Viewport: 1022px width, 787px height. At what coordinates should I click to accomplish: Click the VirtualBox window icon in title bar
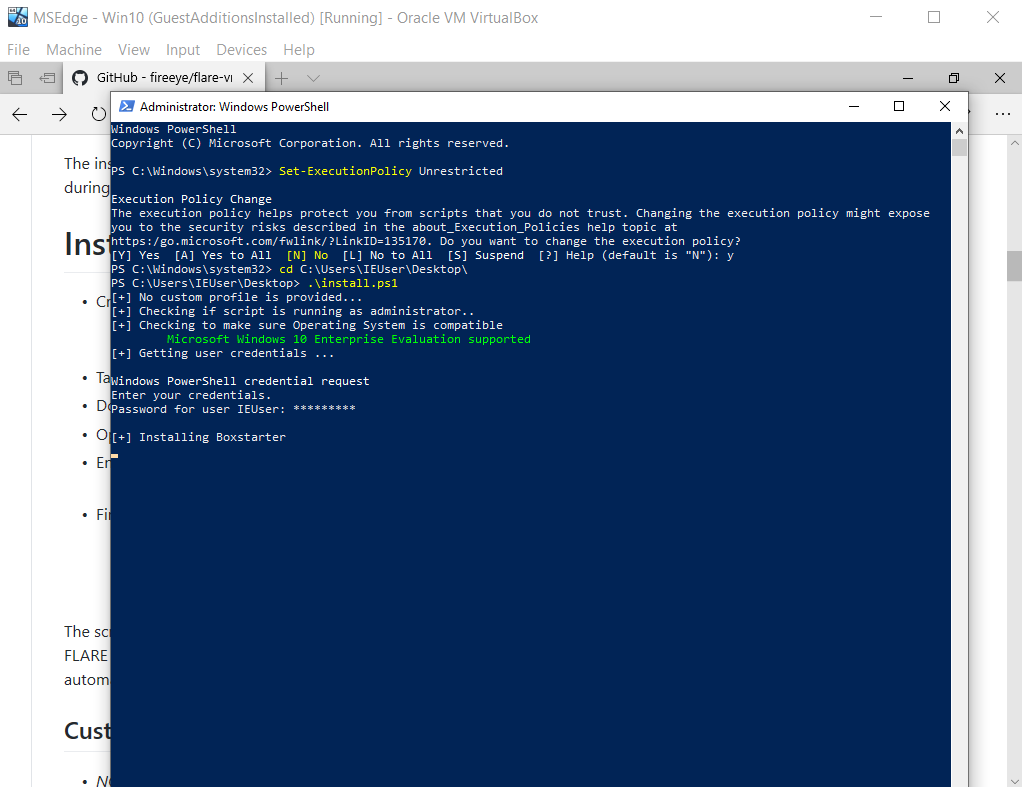(x=17, y=17)
